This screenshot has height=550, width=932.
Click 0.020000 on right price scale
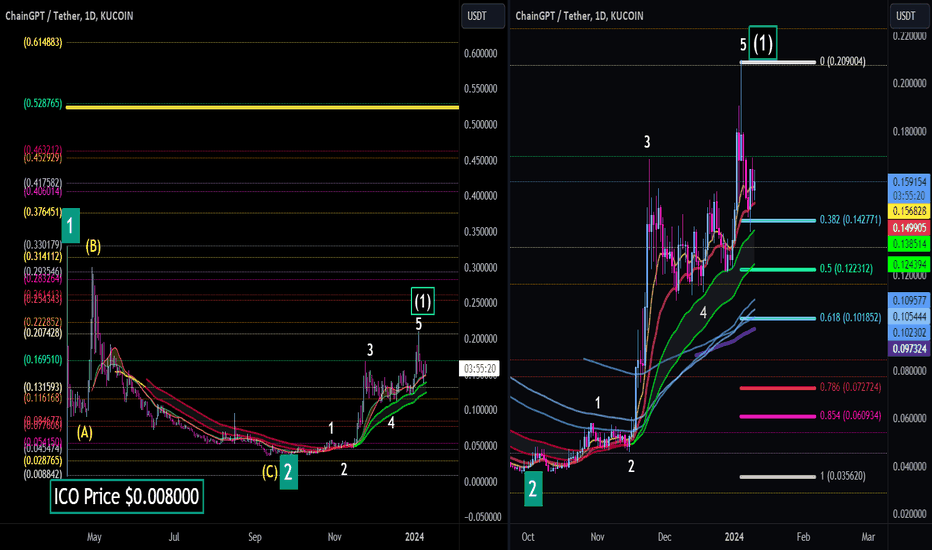coord(909,514)
